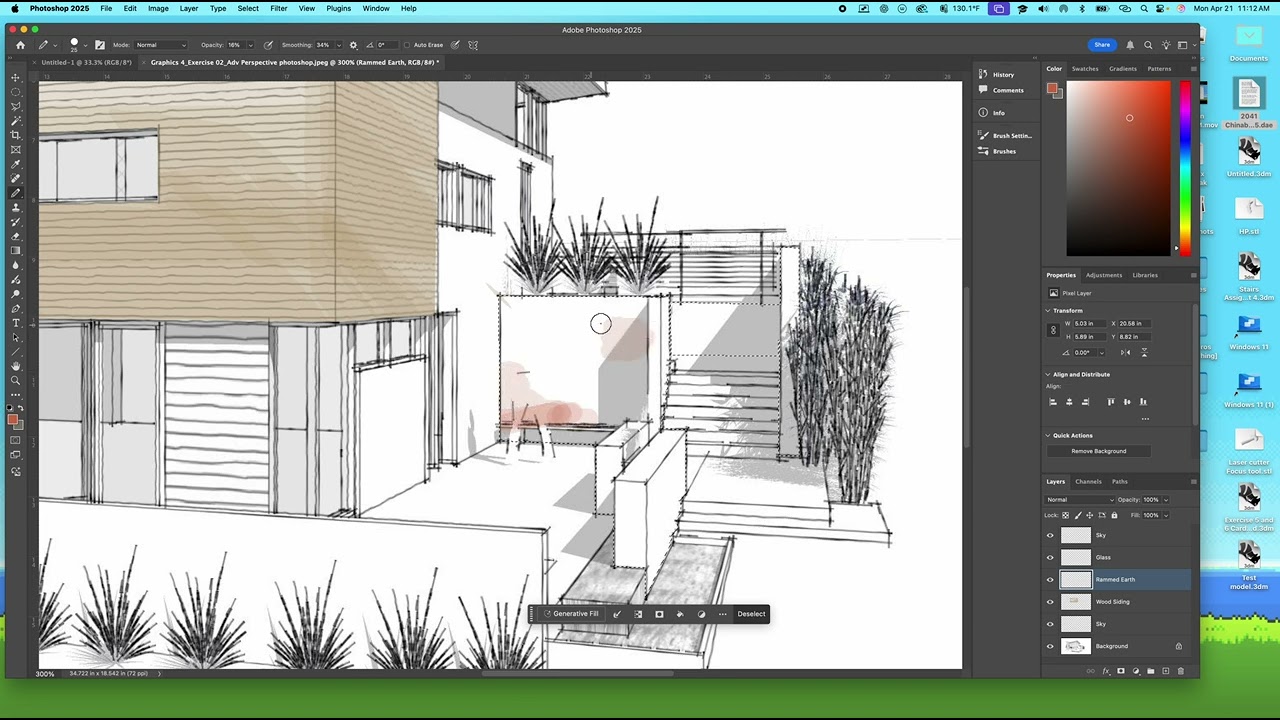The height and width of the screenshot is (720, 1280).
Task: Select the Elliptical Marquee tool
Action: pos(15,92)
